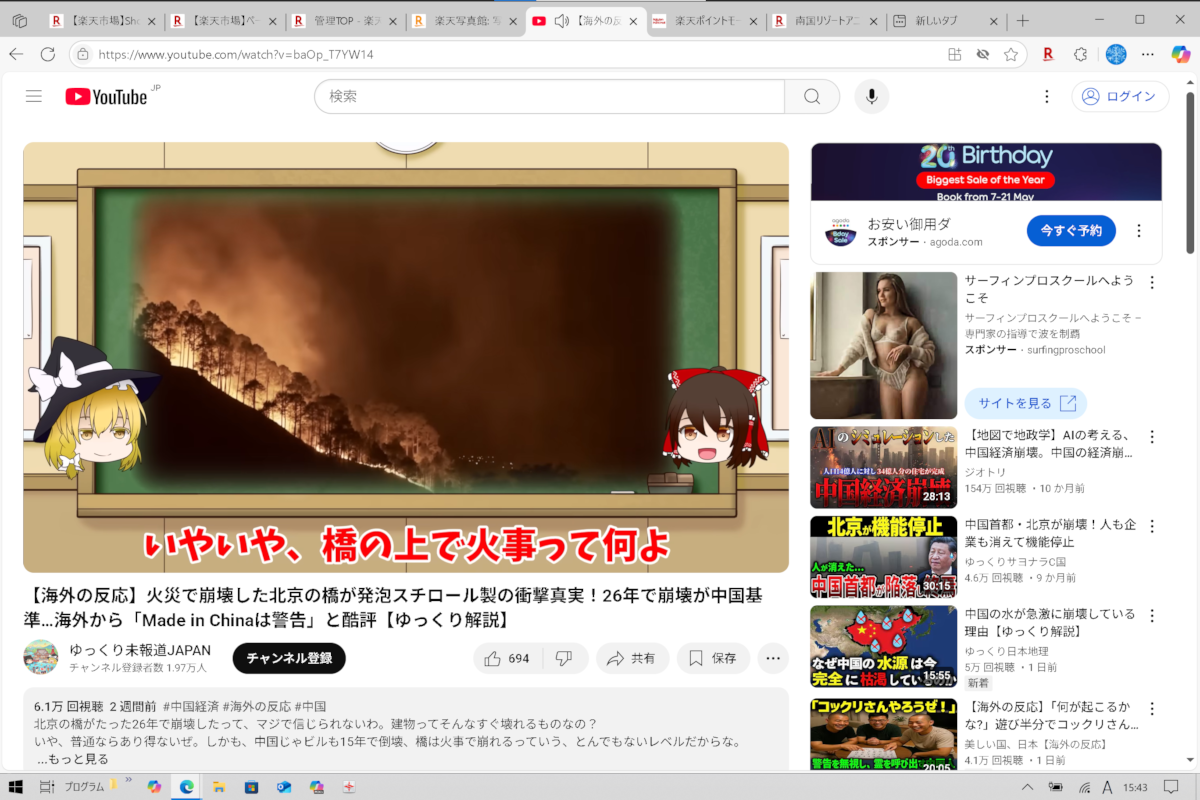Viewport: 1200px width, 800px height.
Task: Open menu for 中国の水が急激に崩壊 video
Action: pos(1153,615)
